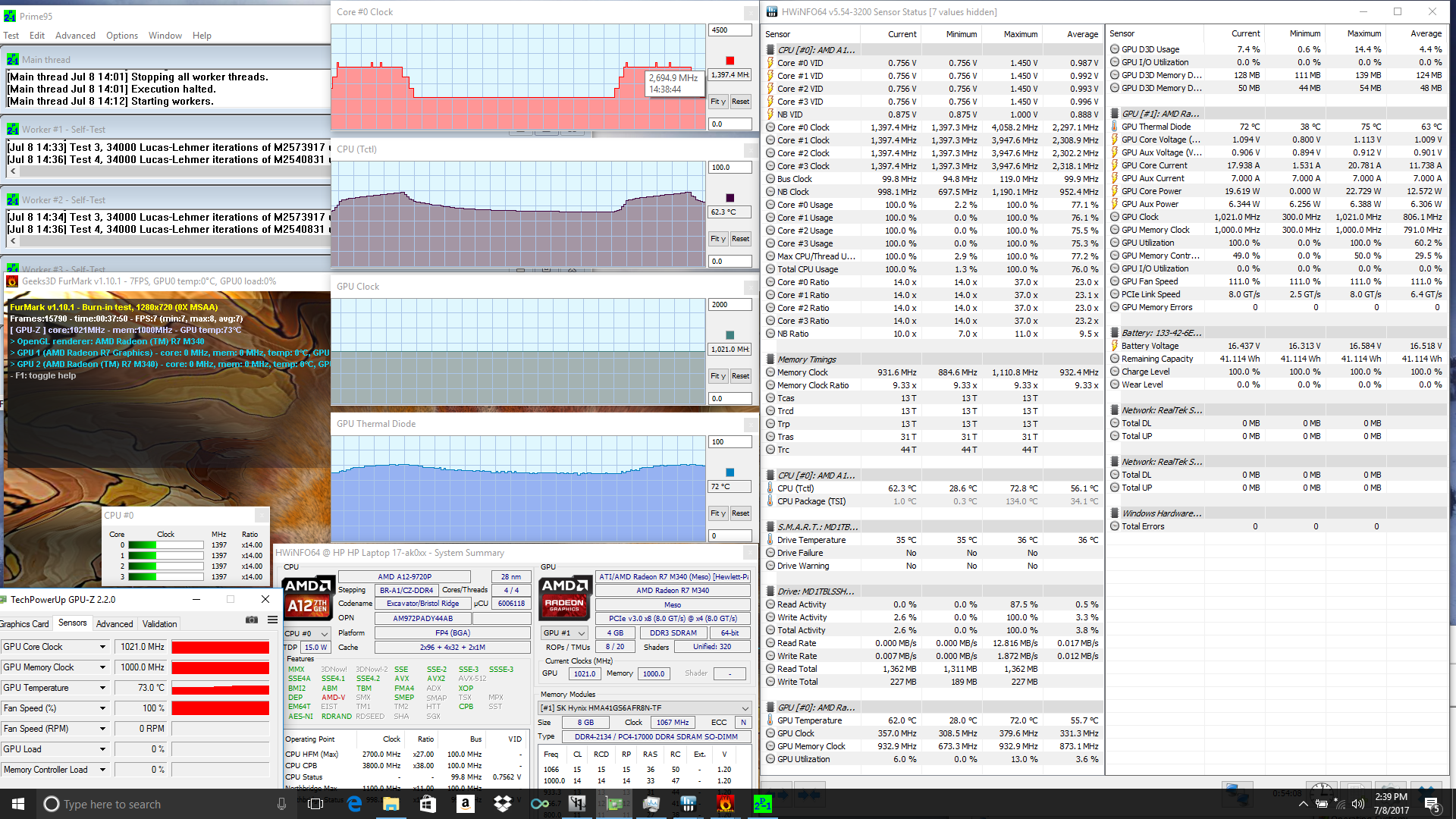The height and width of the screenshot is (819, 1456).
Task: Click the AMD Radeon Graphics logo
Action: [x=564, y=598]
